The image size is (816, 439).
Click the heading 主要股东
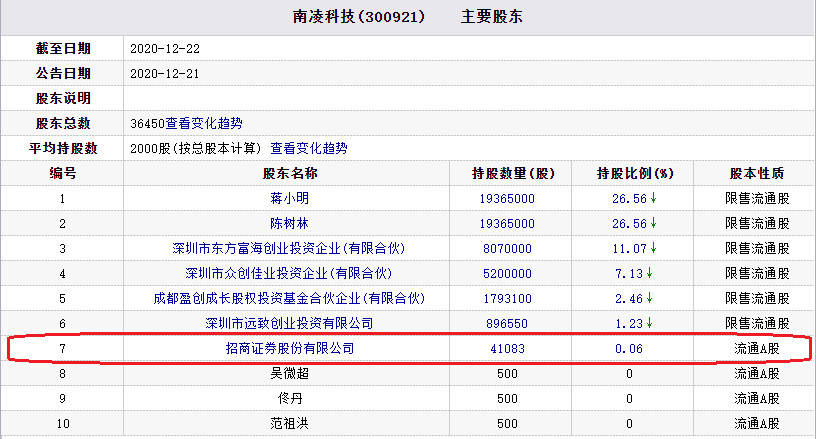click(x=491, y=17)
